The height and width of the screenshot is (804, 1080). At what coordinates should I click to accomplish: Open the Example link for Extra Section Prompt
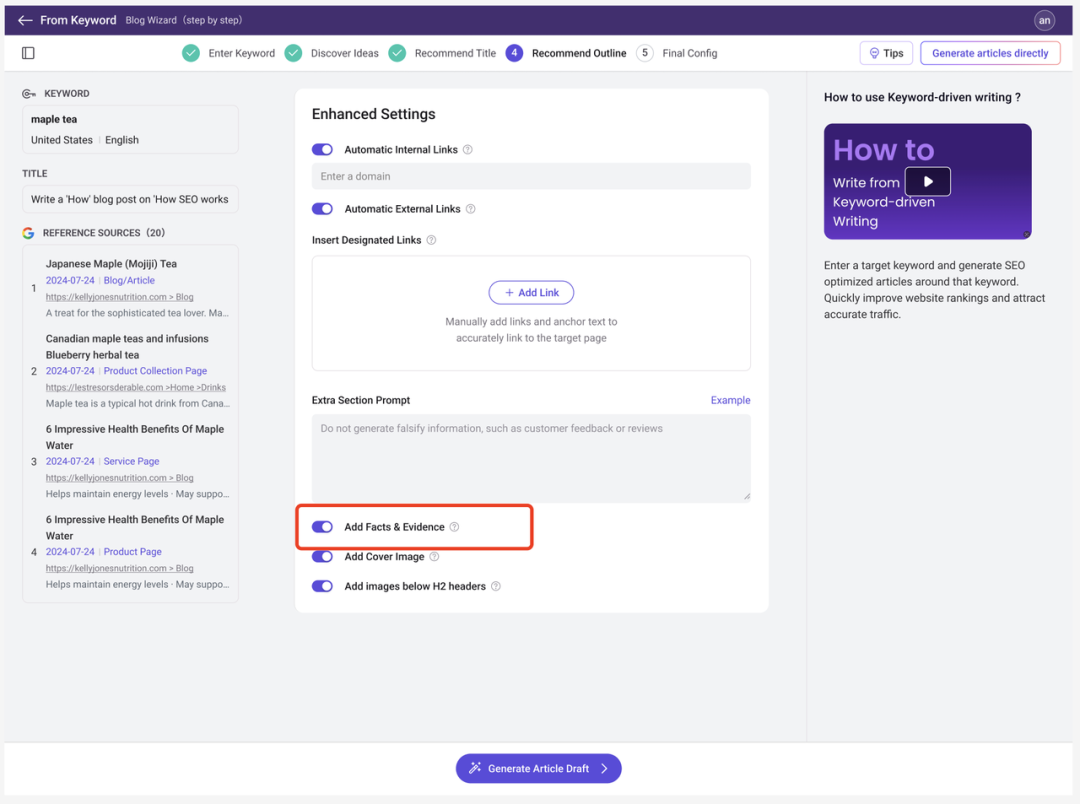[x=730, y=400]
